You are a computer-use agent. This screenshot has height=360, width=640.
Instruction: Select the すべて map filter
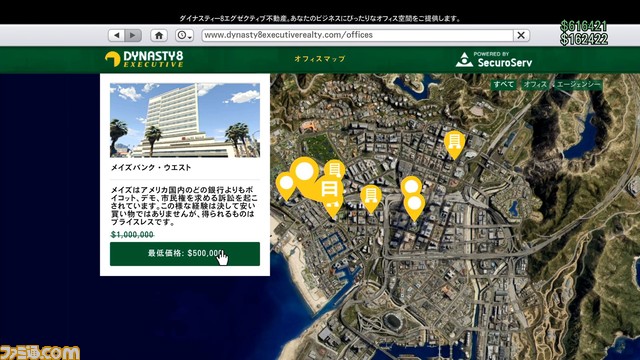[x=503, y=84]
